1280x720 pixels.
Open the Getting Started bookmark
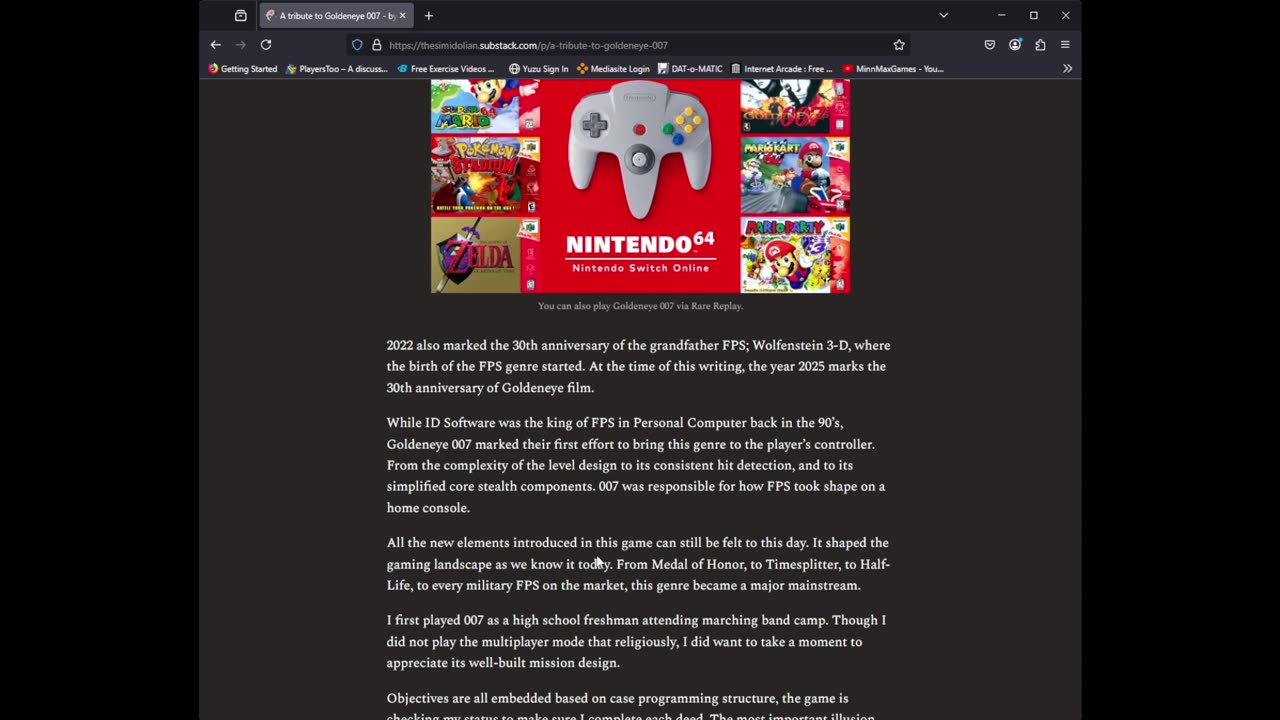[x=242, y=69]
